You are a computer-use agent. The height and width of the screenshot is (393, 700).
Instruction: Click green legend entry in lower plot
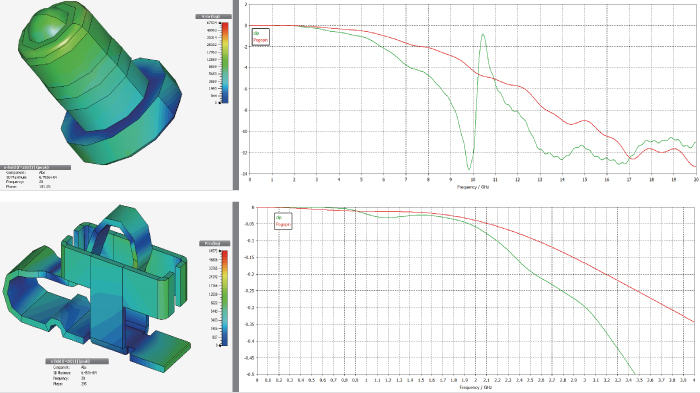pos(279,217)
